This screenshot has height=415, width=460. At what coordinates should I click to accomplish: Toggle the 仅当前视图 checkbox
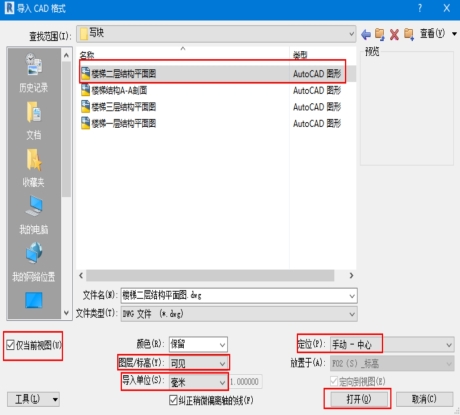11,345
